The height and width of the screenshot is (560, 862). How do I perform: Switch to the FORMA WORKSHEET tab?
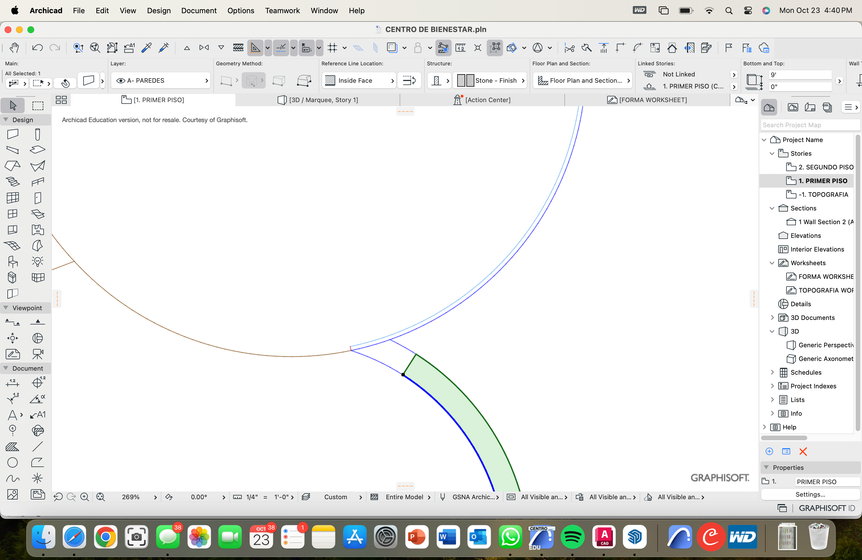coord(647,100)
